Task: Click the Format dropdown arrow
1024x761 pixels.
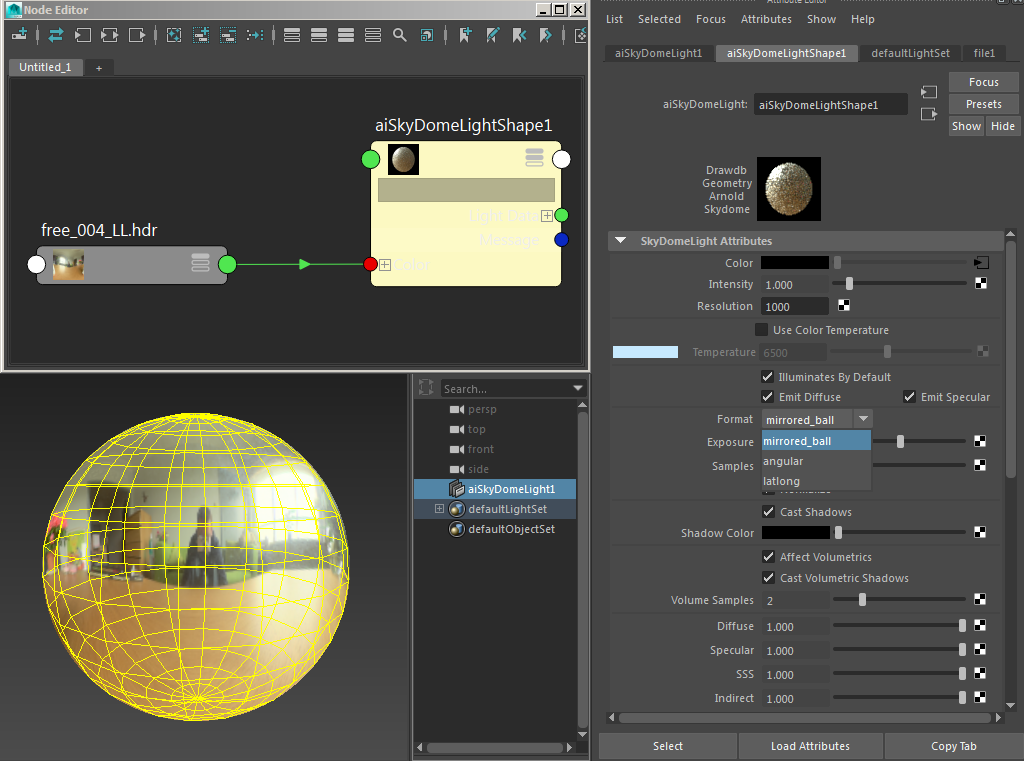Action: pyautogui.click(x=863, y=419)
